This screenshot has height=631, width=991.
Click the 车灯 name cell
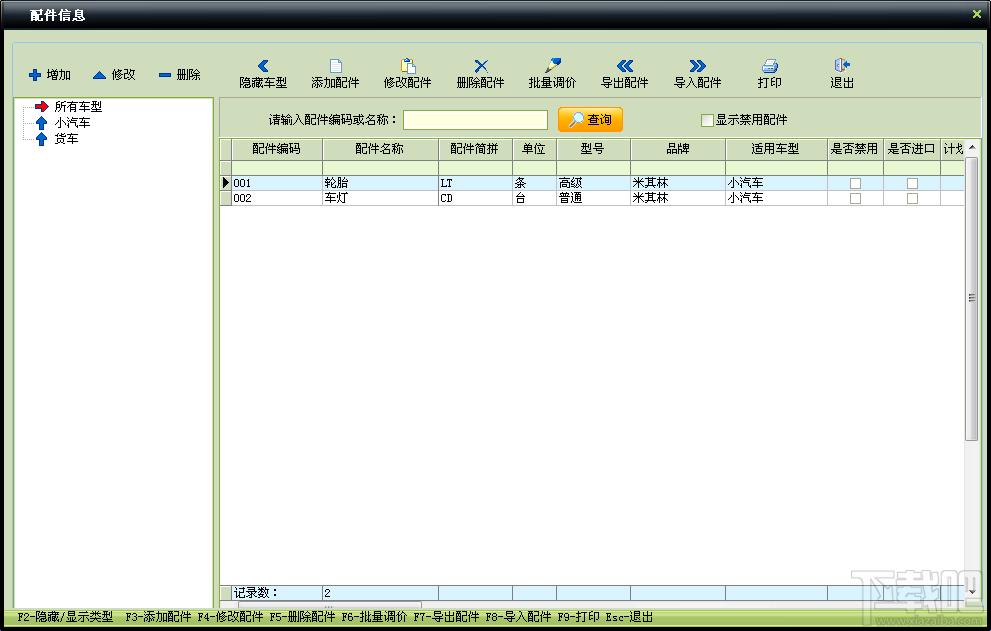(380, 199)
